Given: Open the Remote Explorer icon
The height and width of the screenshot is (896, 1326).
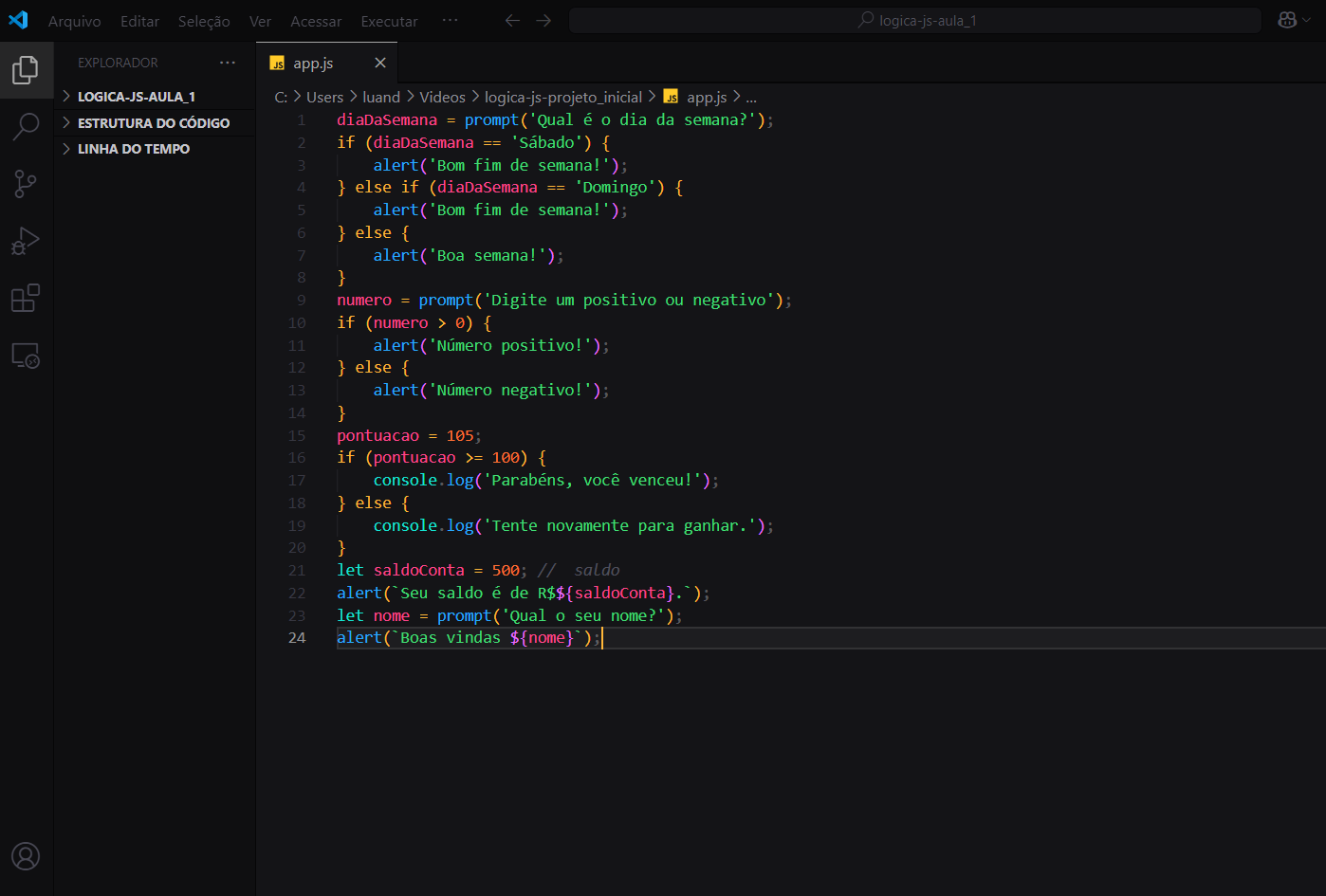Looking at the screenshot, I should pos(26,356).
